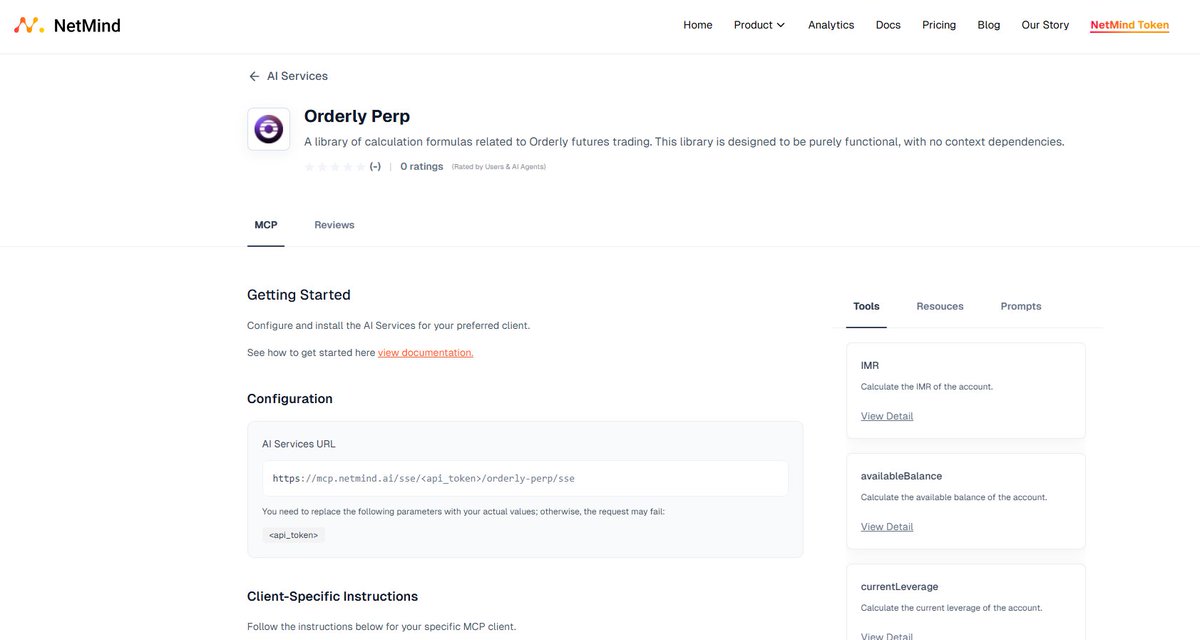This screenshot has height=640, width=1200.
Task: Switch to the Reviews tab
Action: (x=334, y=225)
